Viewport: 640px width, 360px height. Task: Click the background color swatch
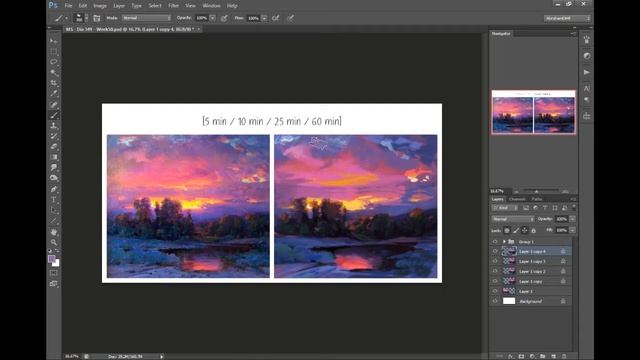tap(57, 264)
